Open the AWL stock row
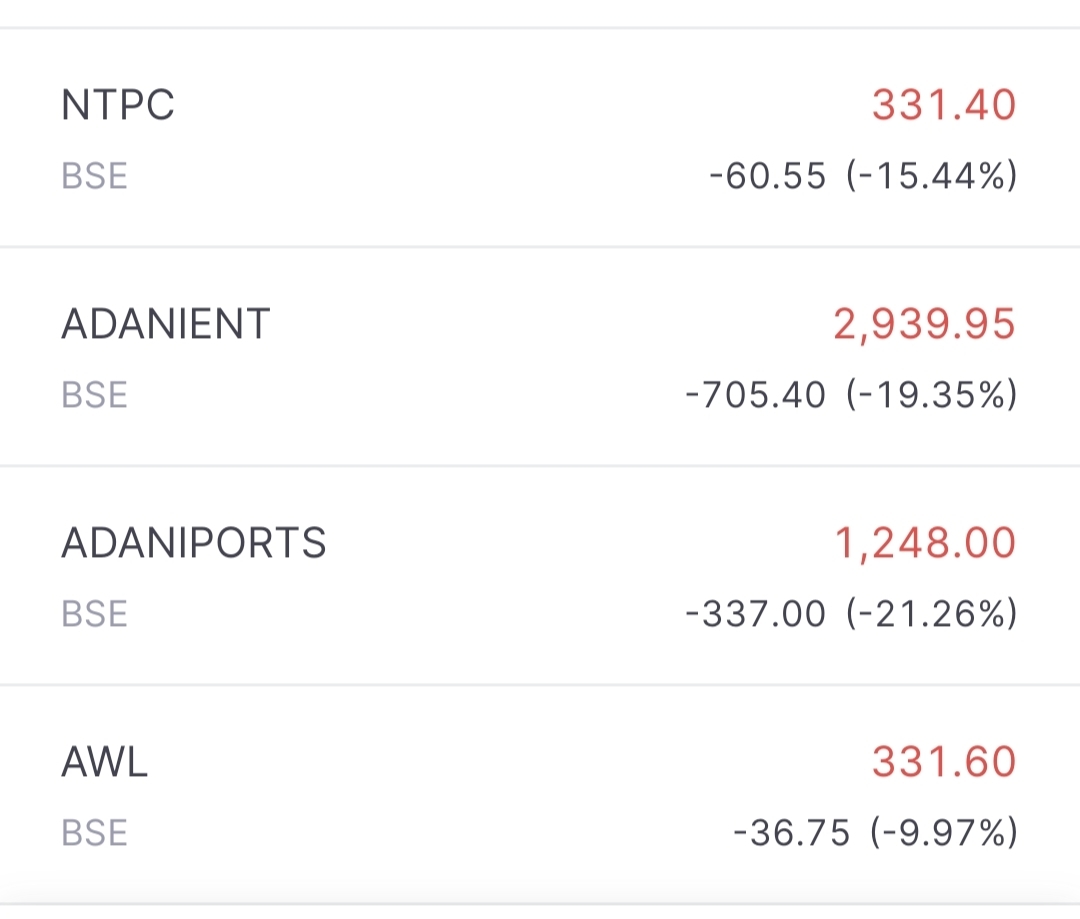This screenshot has width=1080, height=919. pos(105,762)
